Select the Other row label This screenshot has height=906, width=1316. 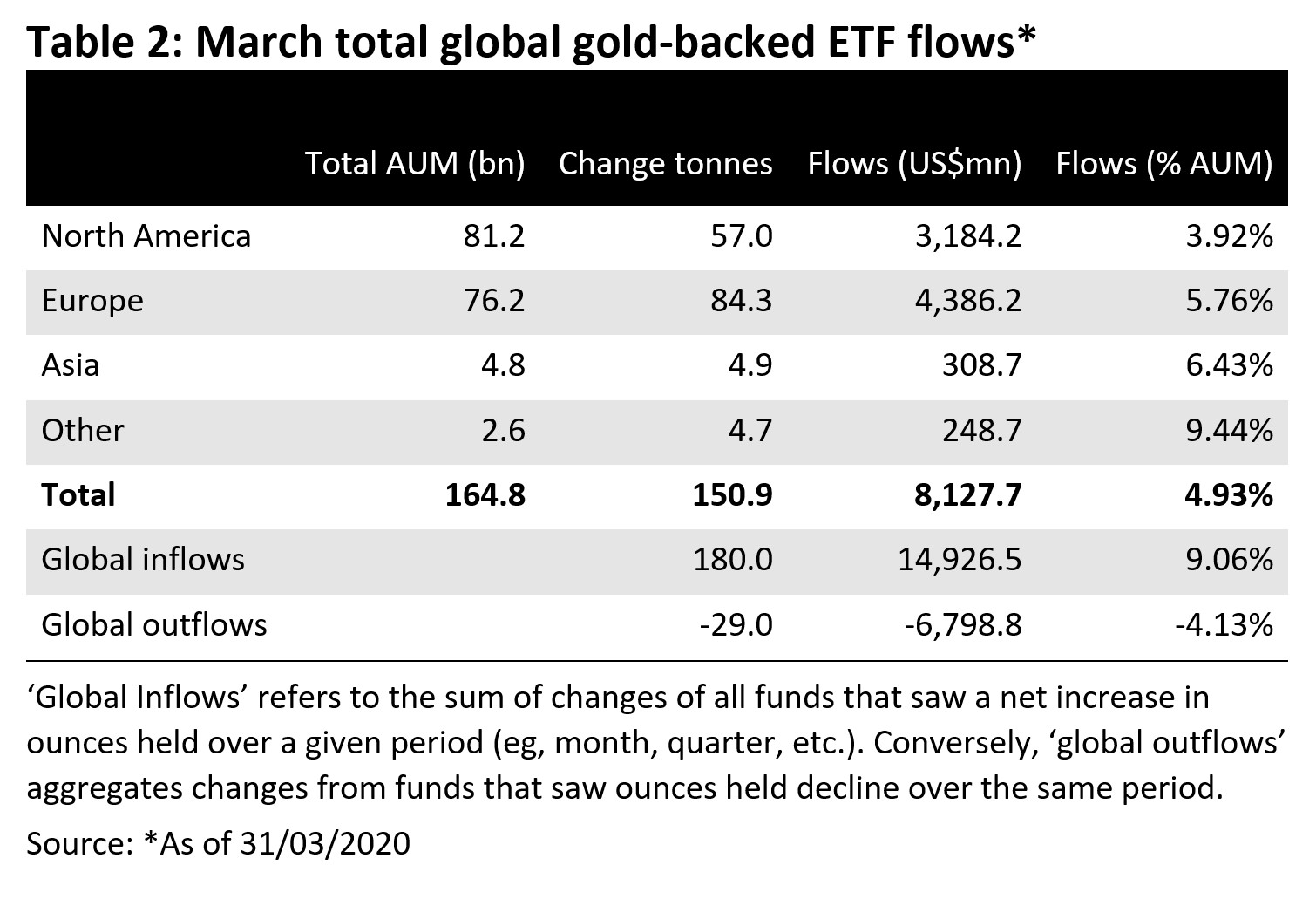tap(83, 430)
